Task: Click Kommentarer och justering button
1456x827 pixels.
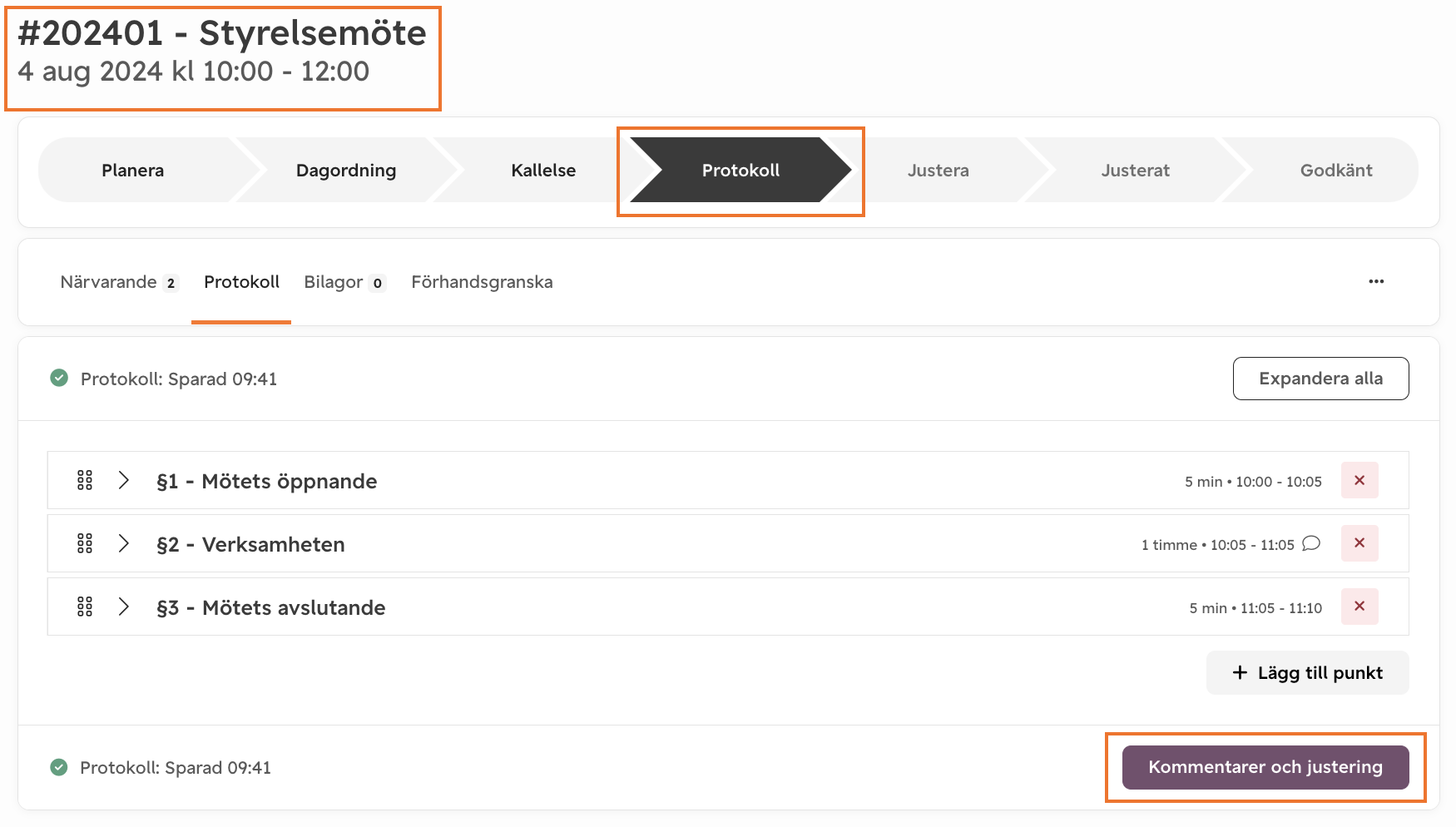Action: pyautogui.click(x=1265, y=767)
